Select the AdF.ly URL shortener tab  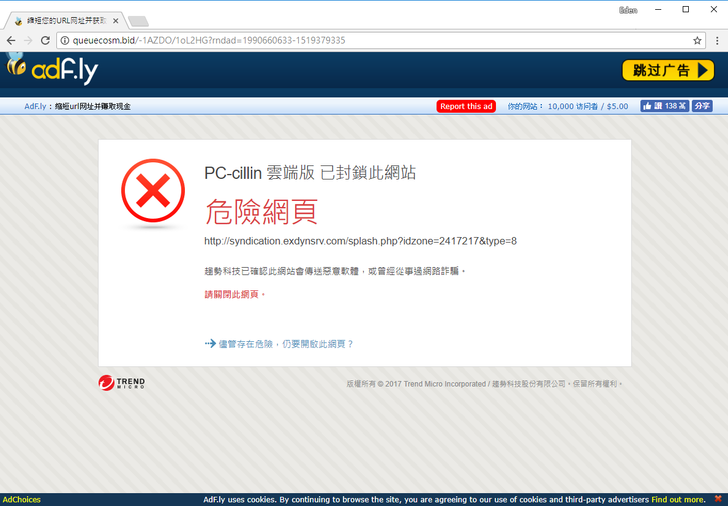[63, 21]
